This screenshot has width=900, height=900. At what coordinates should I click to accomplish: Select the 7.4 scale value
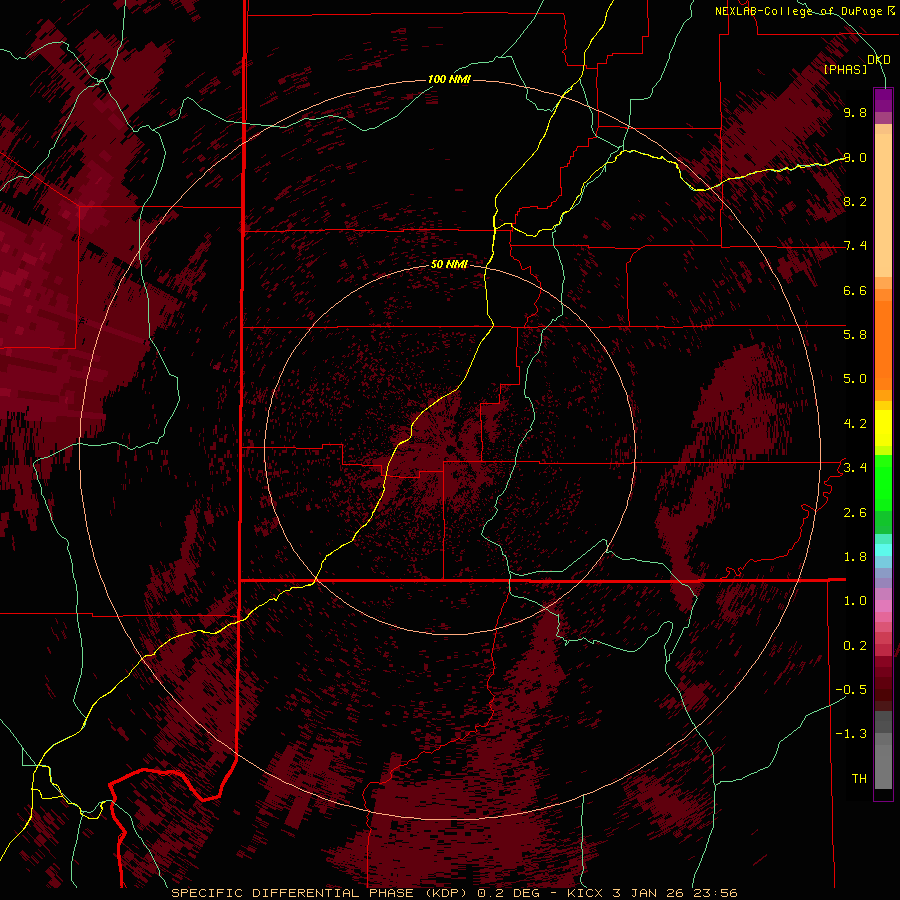click(x=855, y=246)
